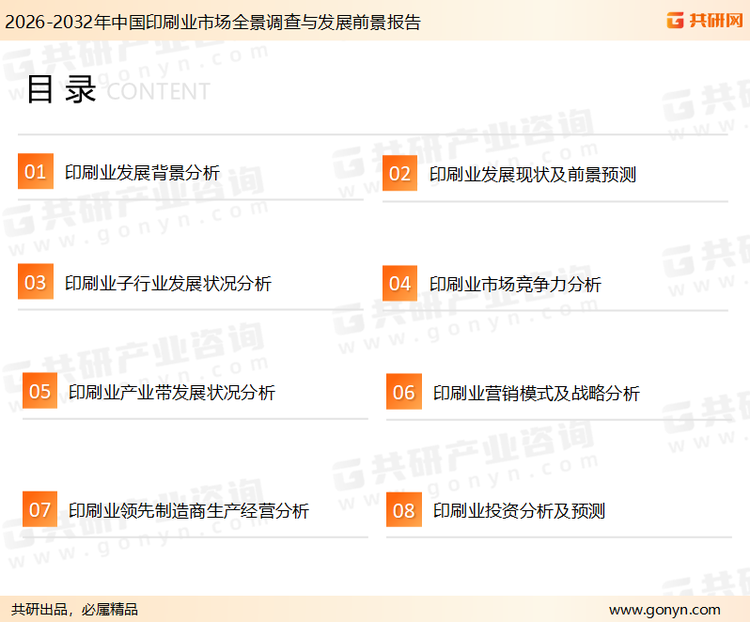750x622 pixels.
Task: Select the orange 07 number badge
Action: (40, 509)
